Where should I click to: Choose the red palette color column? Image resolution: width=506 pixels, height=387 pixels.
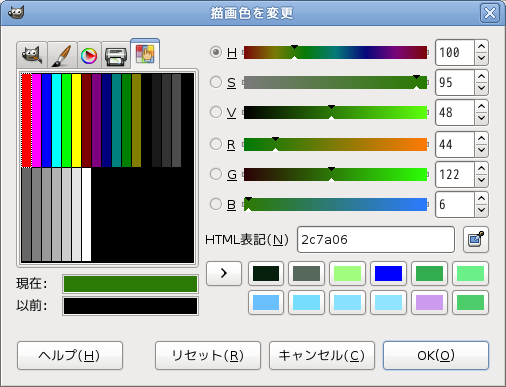[x=26, y=120]
